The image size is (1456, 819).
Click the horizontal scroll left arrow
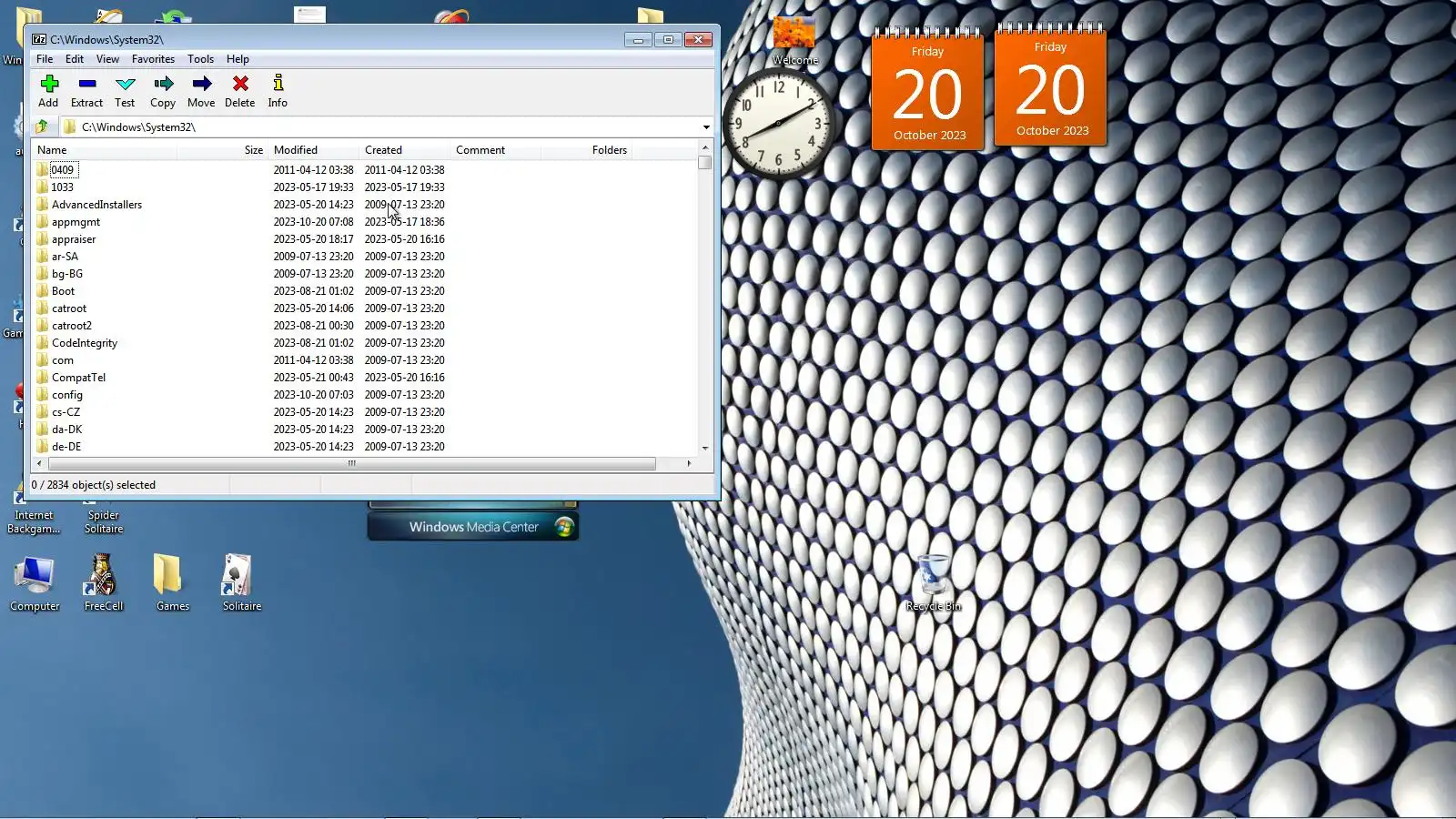[39, 464]
